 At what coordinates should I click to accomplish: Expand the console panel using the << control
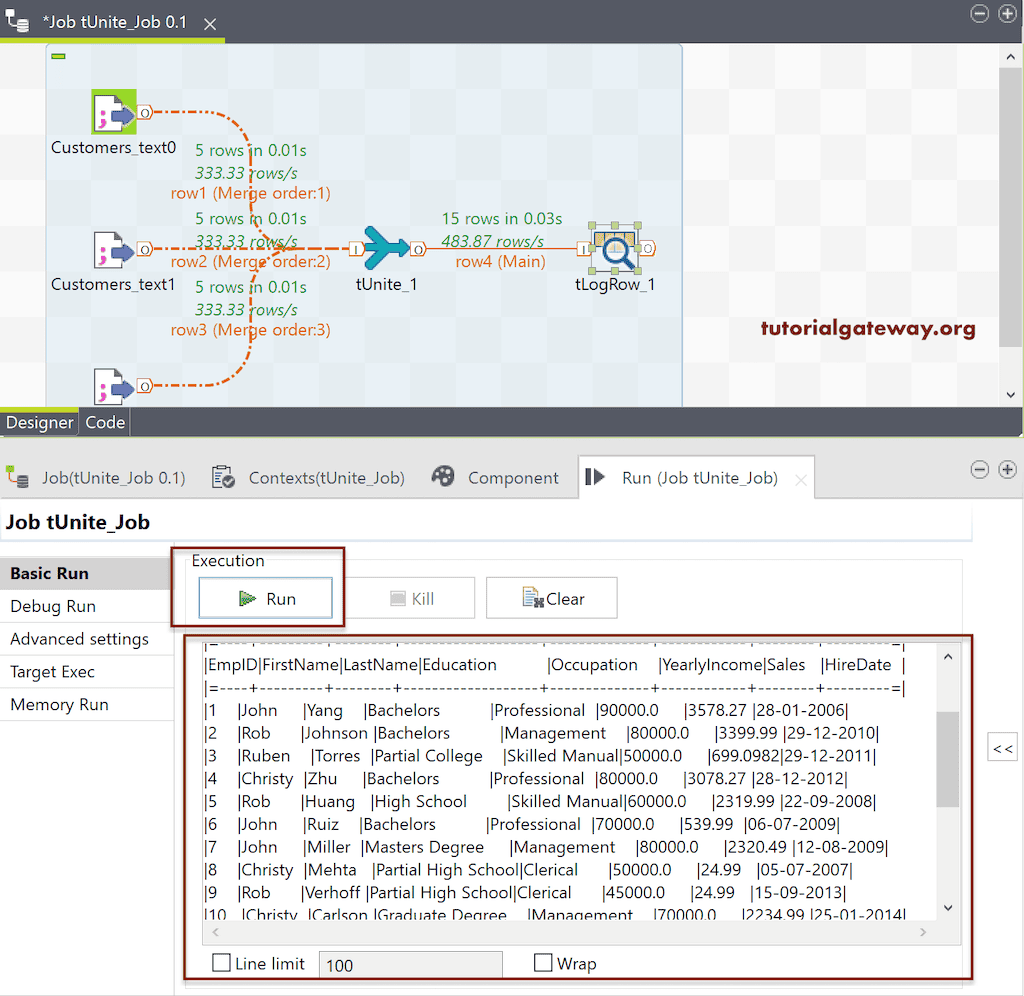1002,746
